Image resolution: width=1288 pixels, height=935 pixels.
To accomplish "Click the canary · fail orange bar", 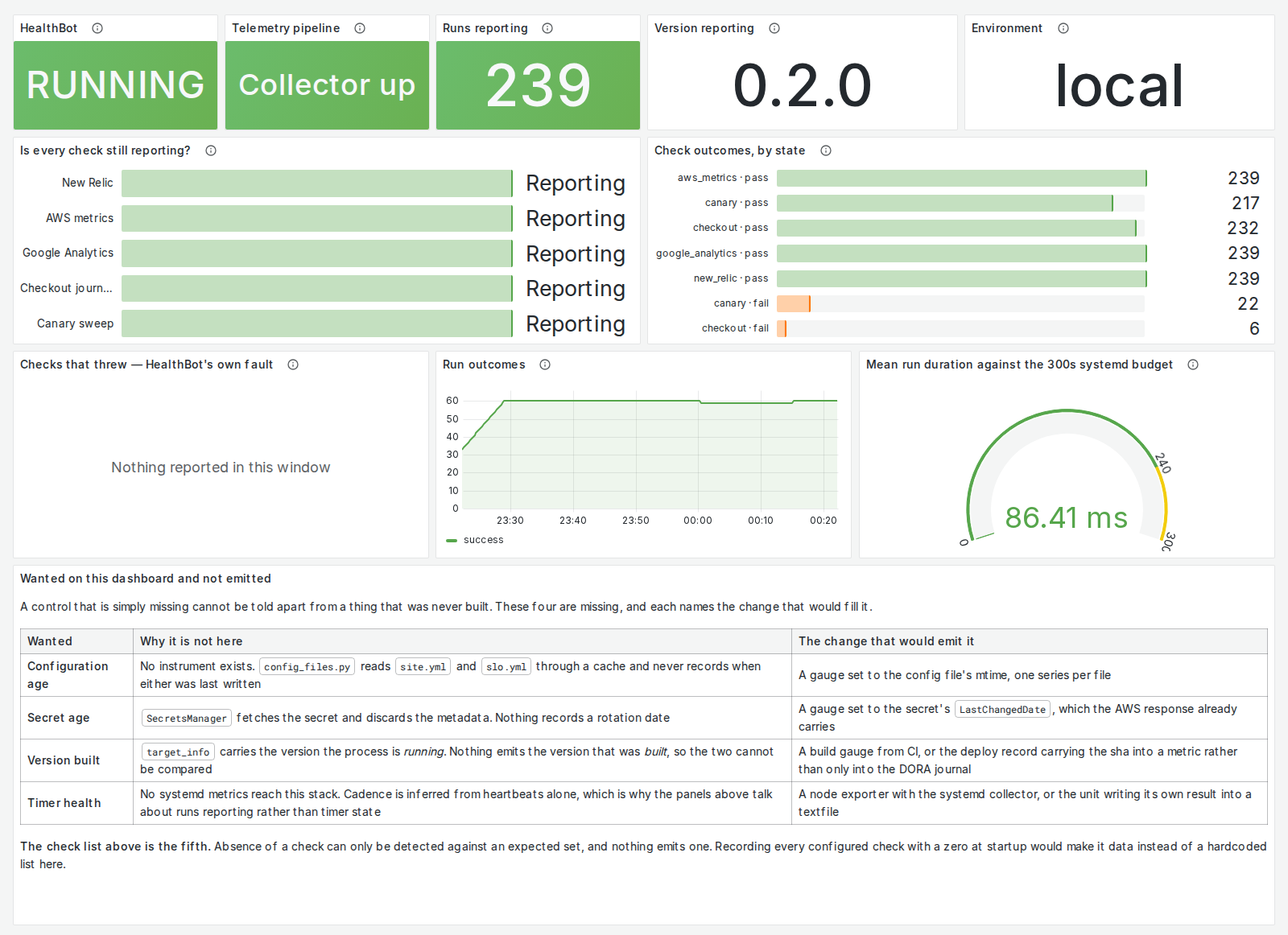I will coord(794,303).
